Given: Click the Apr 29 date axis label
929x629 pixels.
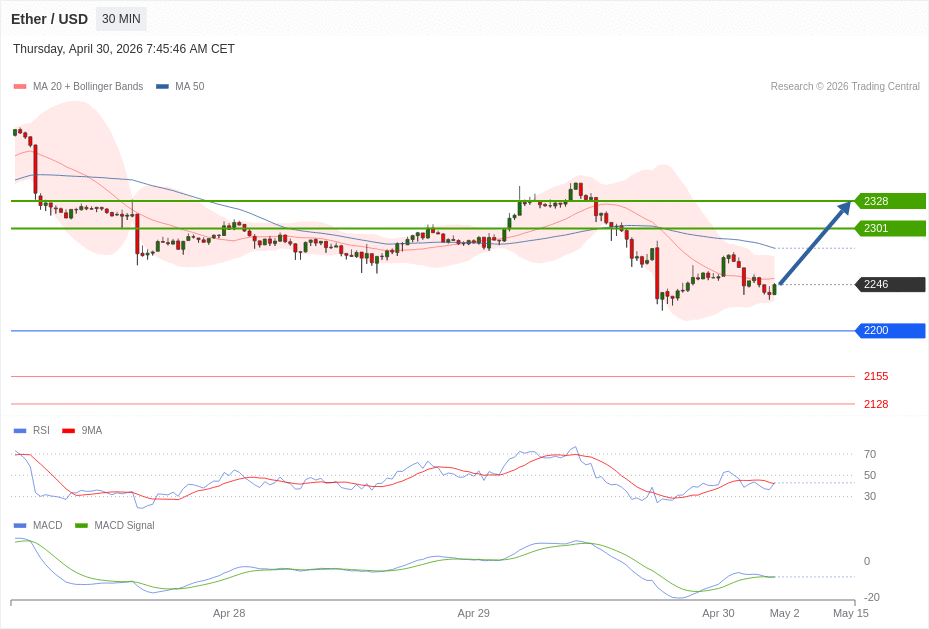Looking at the screenshot, I should pyautogui.click(x=474, y=613).
